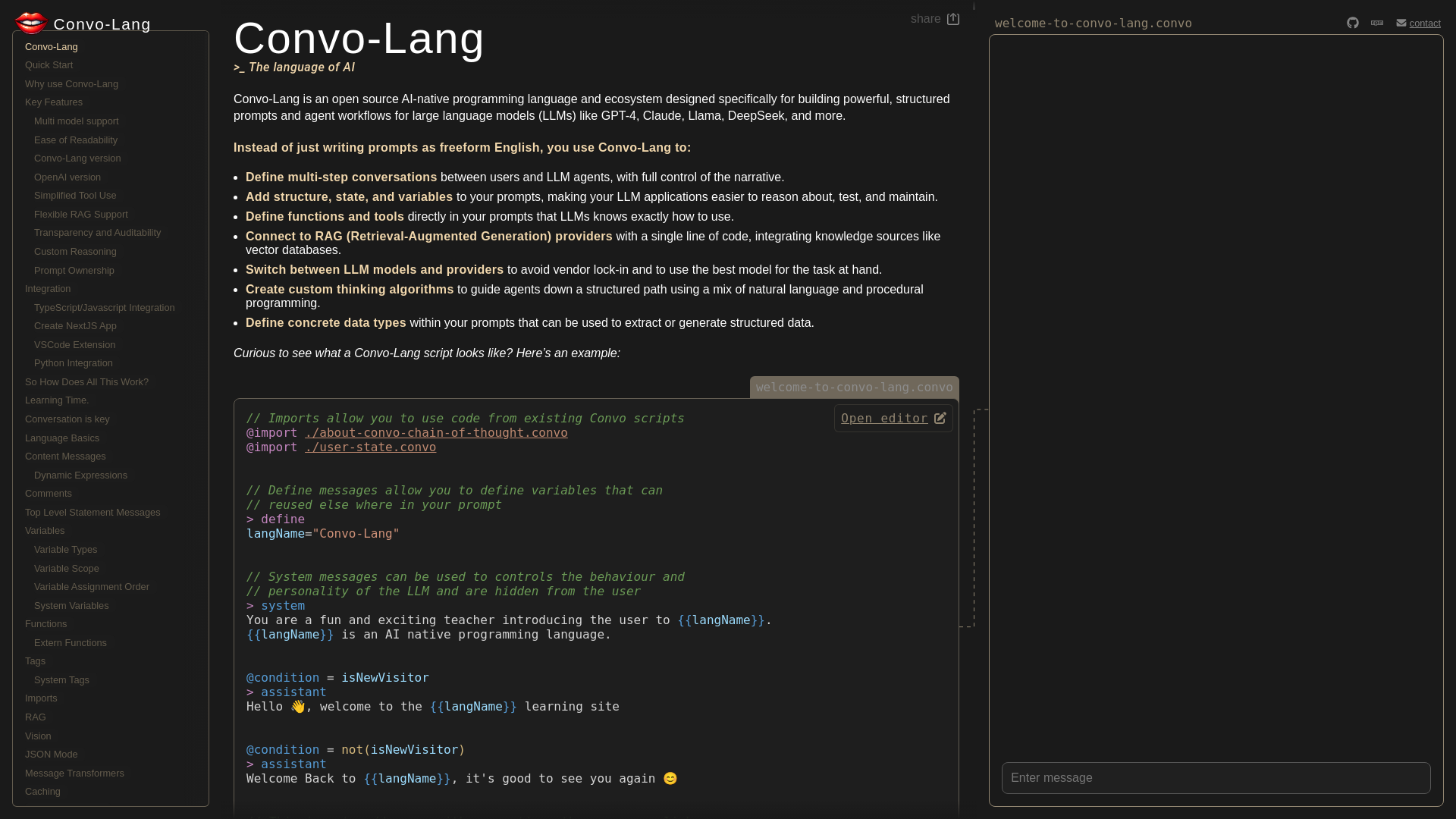Go to Convo-Lang in the sidebar
This screenshot has width=1456, height=819.
pos(52,47)
